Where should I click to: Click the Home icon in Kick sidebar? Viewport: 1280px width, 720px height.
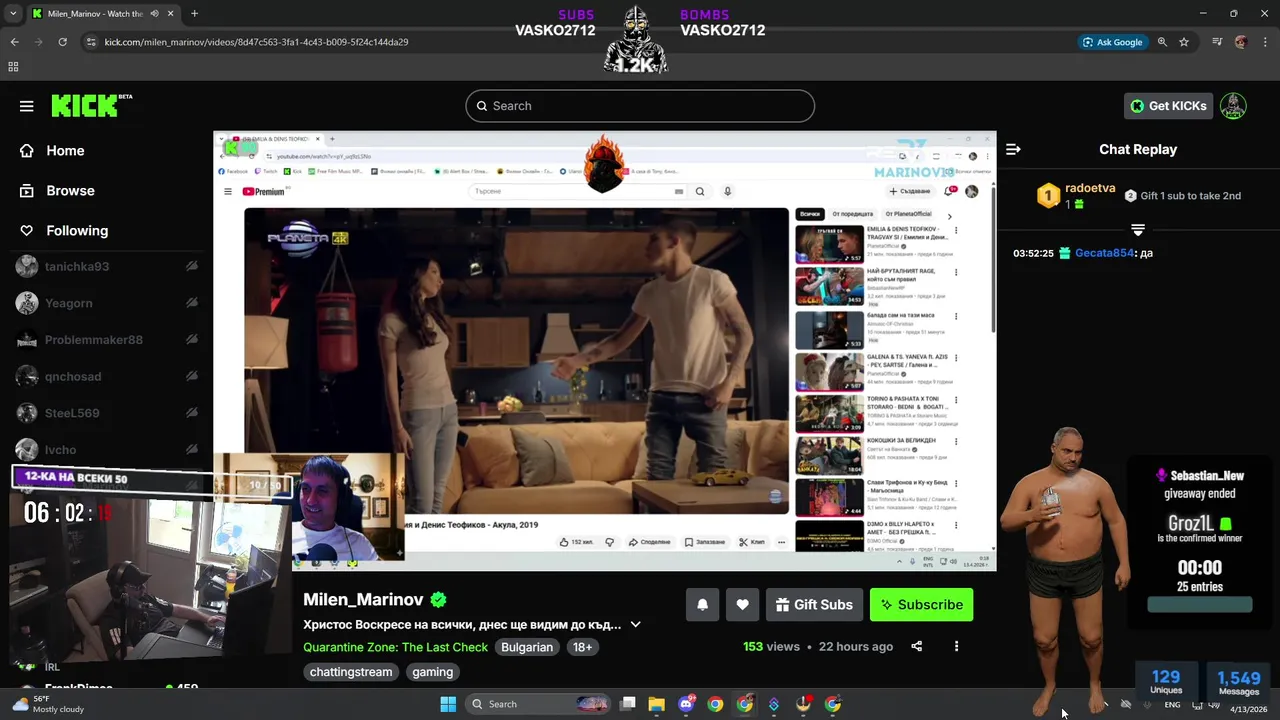[x=27, y=151]
